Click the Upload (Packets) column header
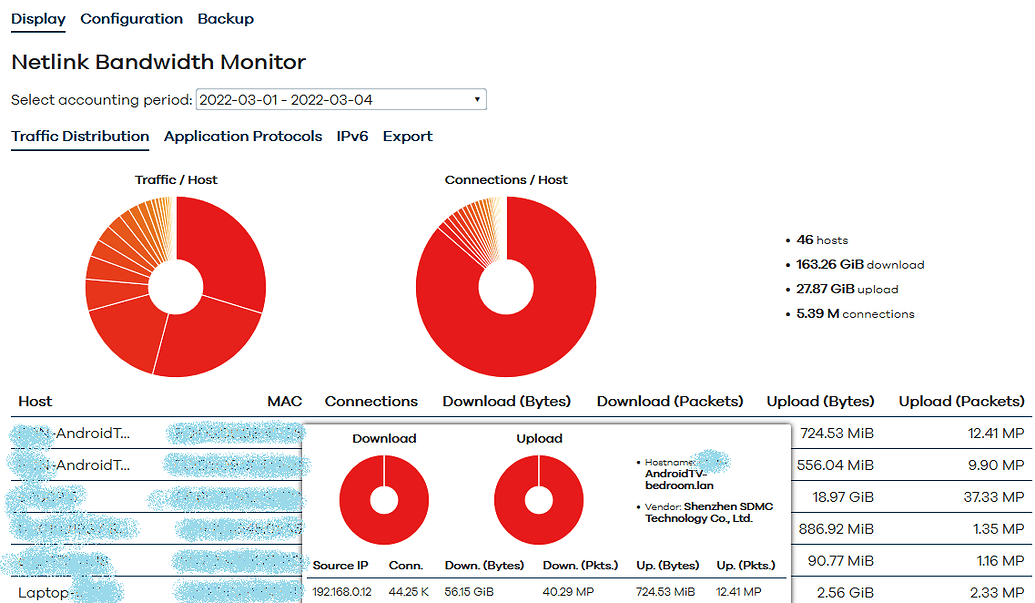 (x=961, y=402)
